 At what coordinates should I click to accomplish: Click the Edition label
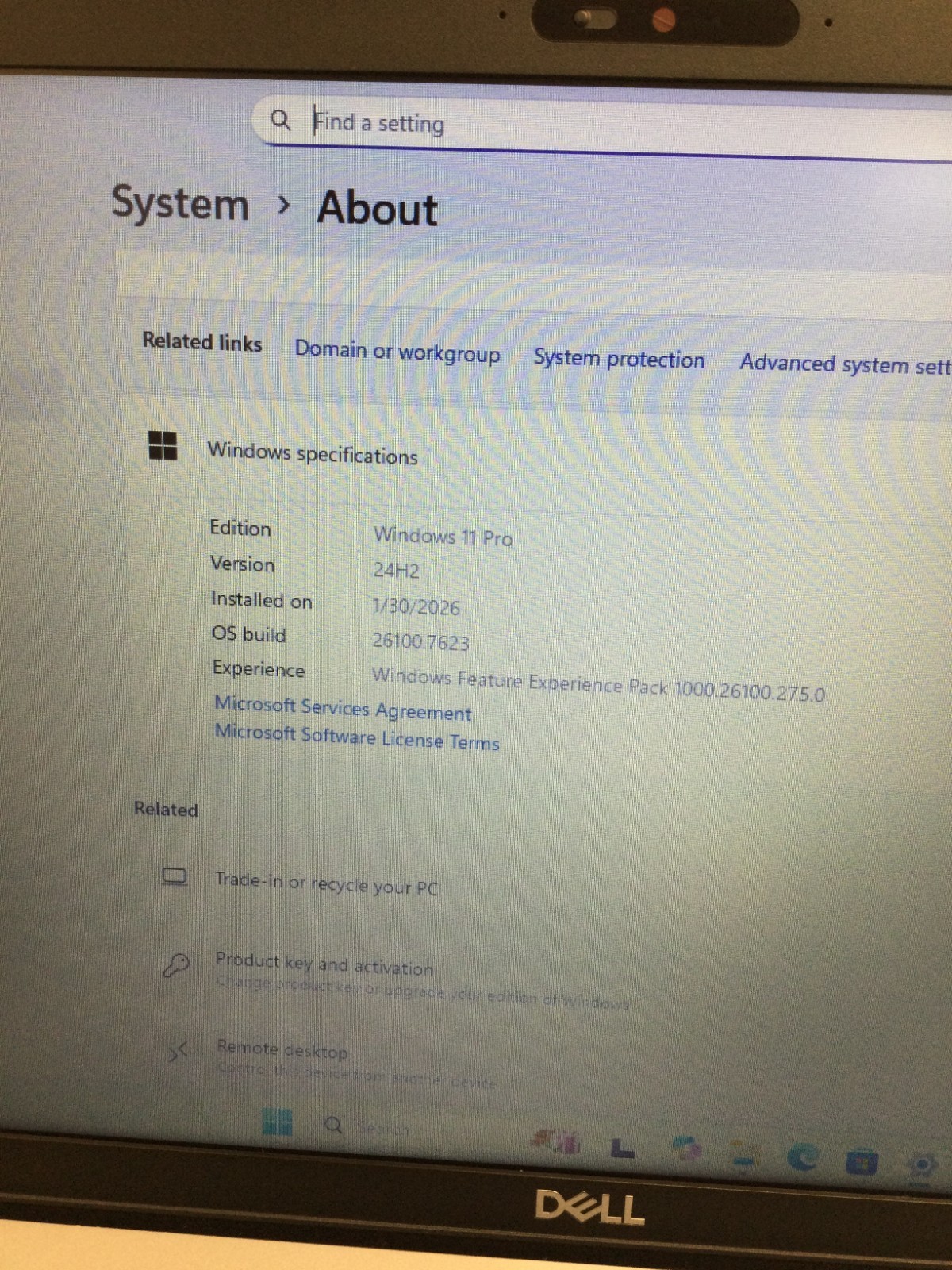(240, 528)
